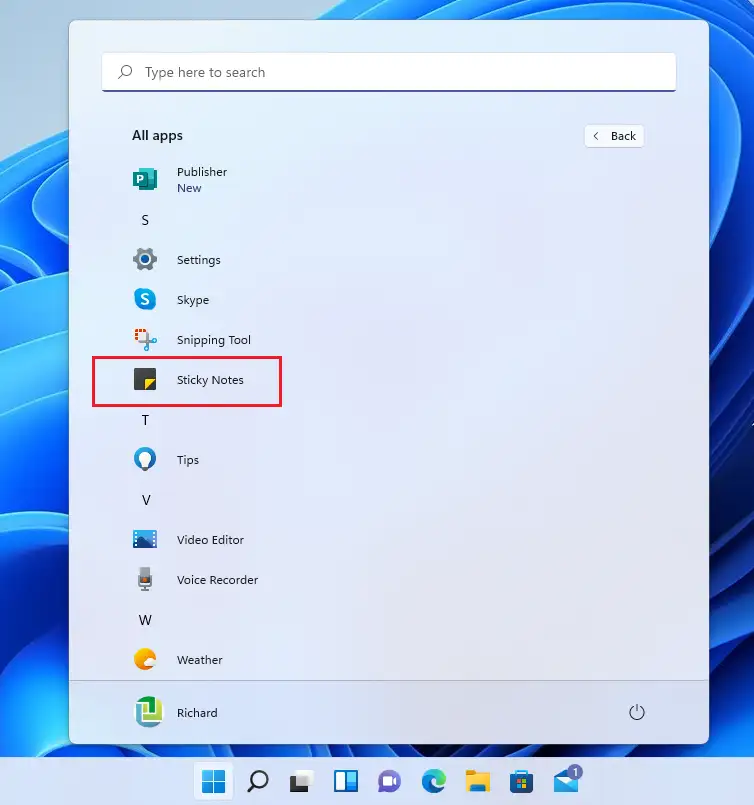Click the T letter group header
The height and width of the screenshot is (805, 754).
click(145, 420)
